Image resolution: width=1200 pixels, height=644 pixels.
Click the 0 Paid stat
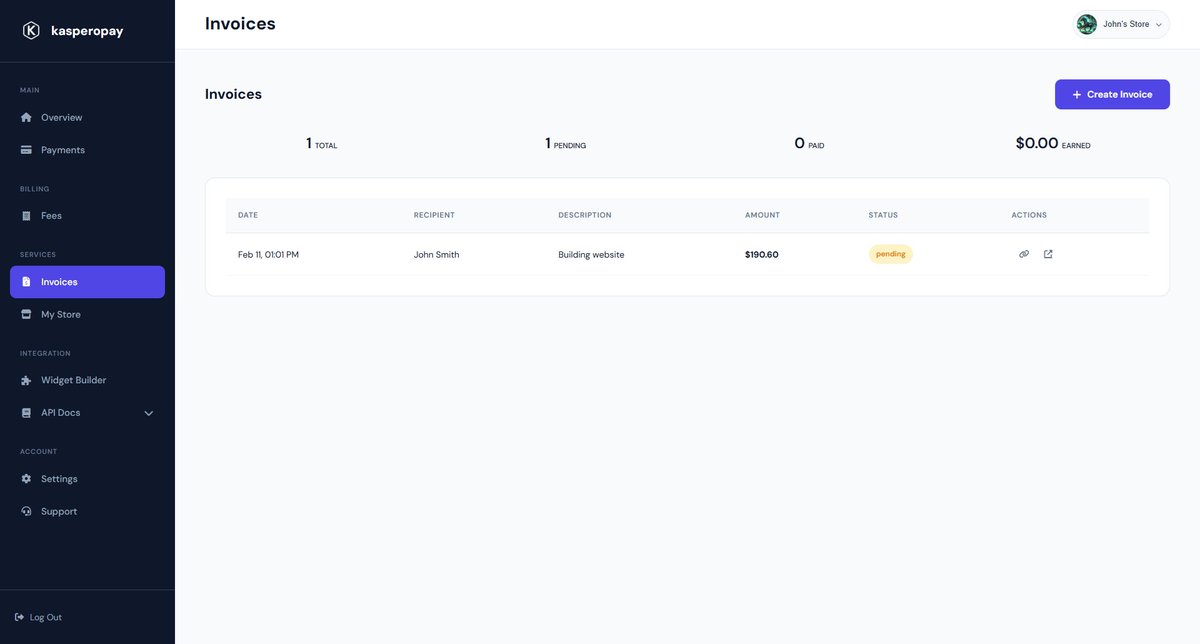click(809, 143)
